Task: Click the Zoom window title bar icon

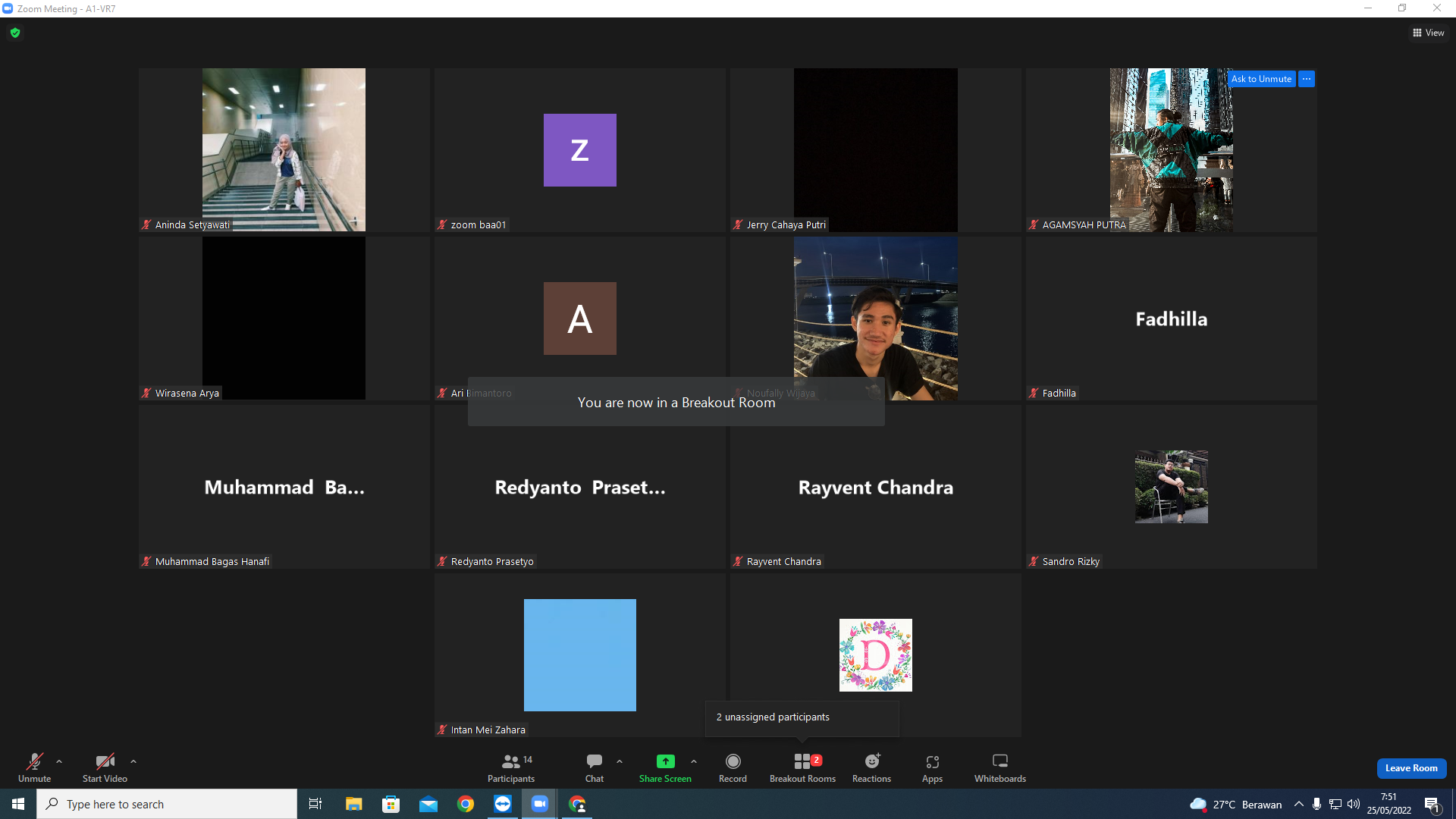Action: [x=8, y=8]
